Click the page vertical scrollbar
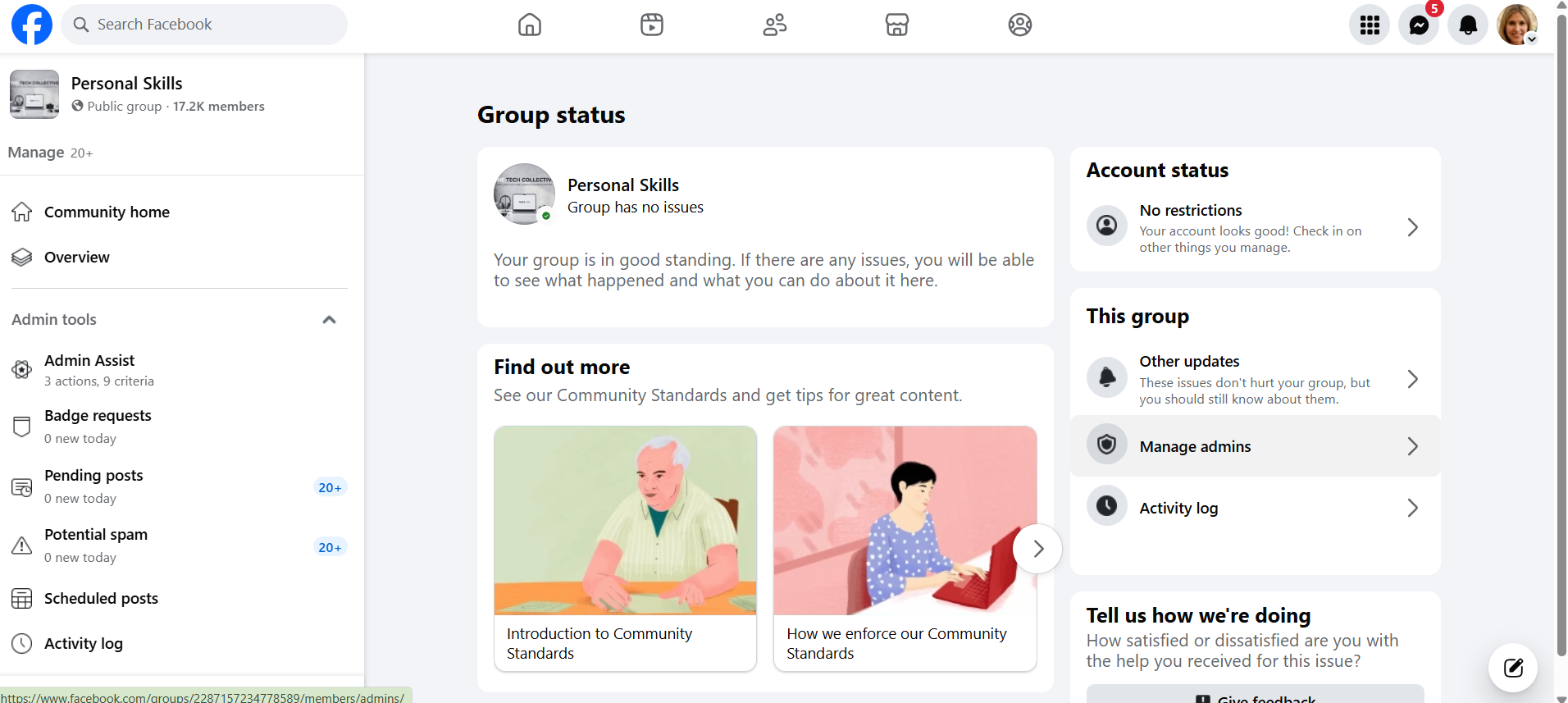1568x703 pixels. 1561,336
